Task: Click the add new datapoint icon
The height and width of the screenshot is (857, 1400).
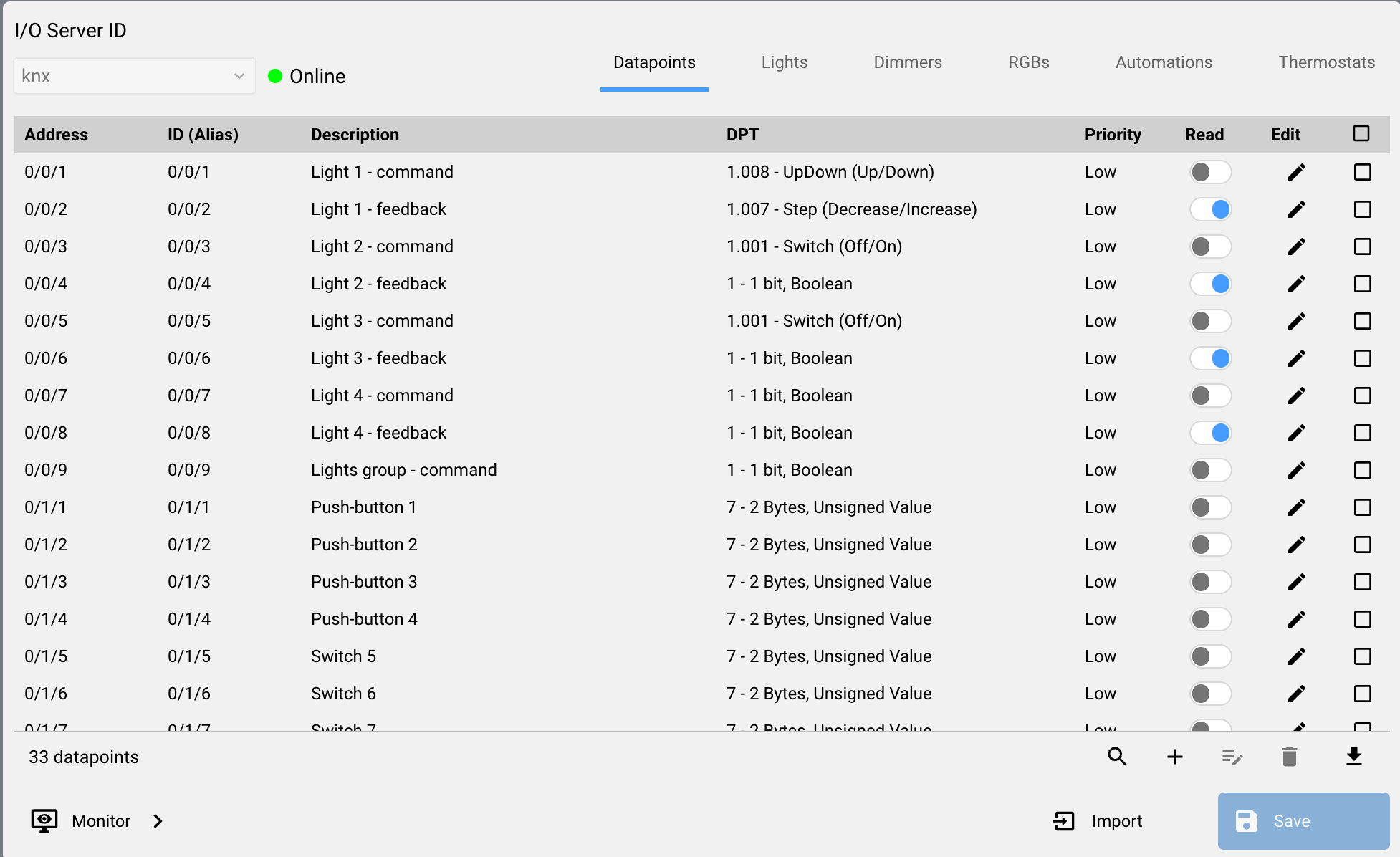Action: pyautogui.click(x=1174, y=756)
